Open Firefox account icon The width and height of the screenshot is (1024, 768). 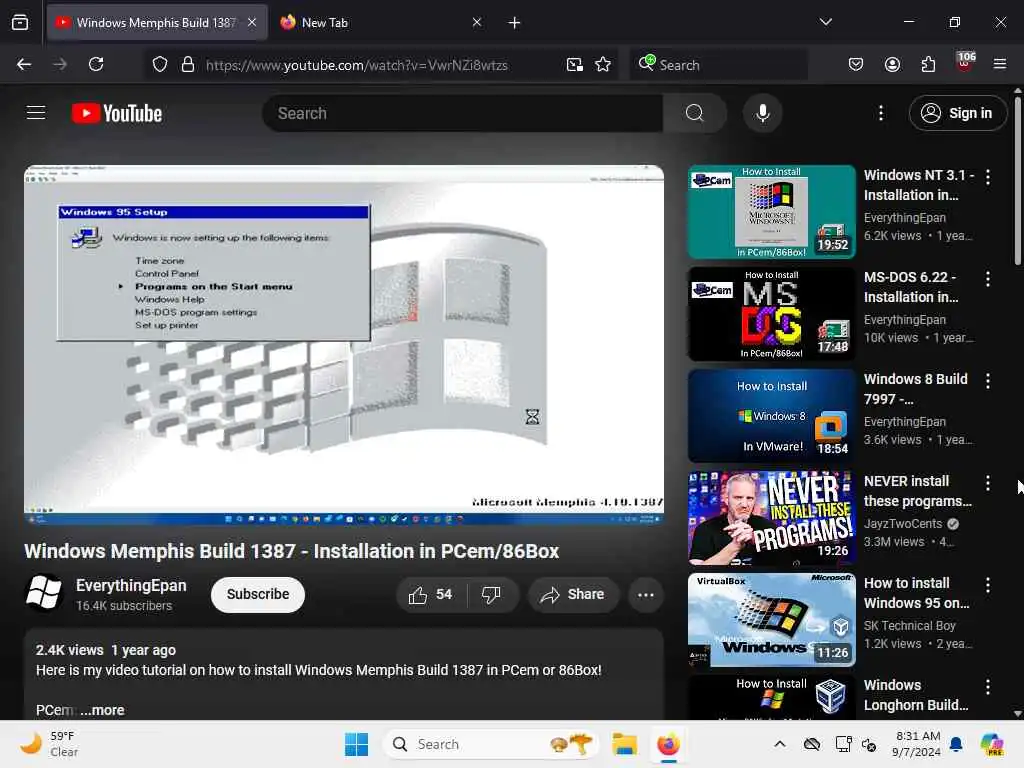[892, 65]
